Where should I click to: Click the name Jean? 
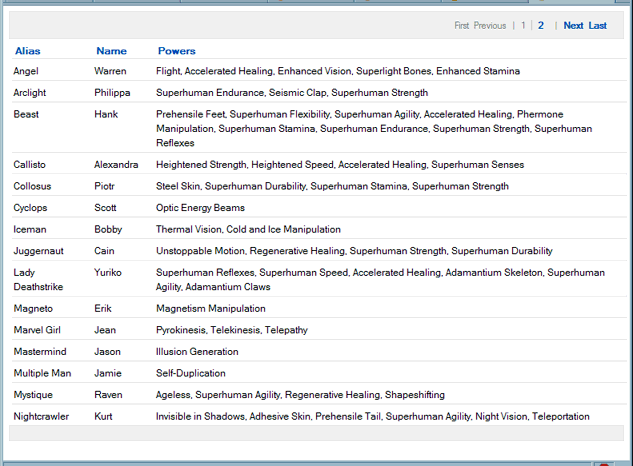tap(105, 330)
